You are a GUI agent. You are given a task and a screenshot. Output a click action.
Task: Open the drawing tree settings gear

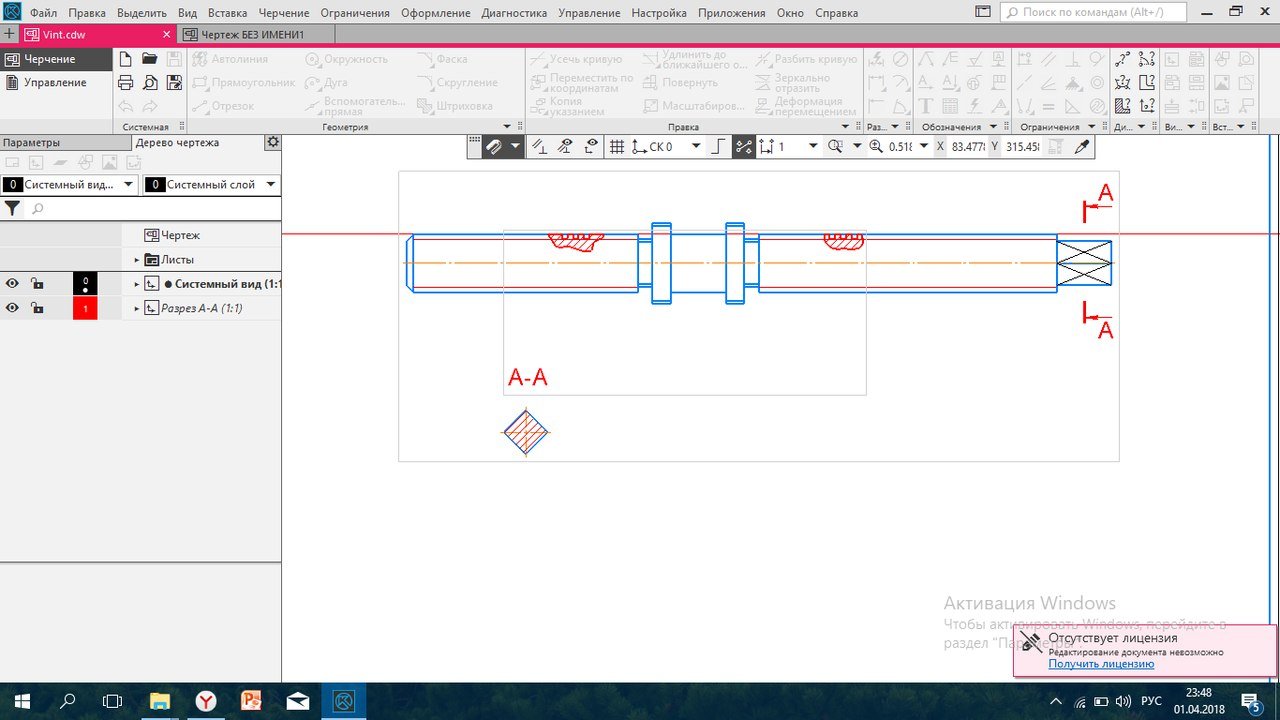272,143
